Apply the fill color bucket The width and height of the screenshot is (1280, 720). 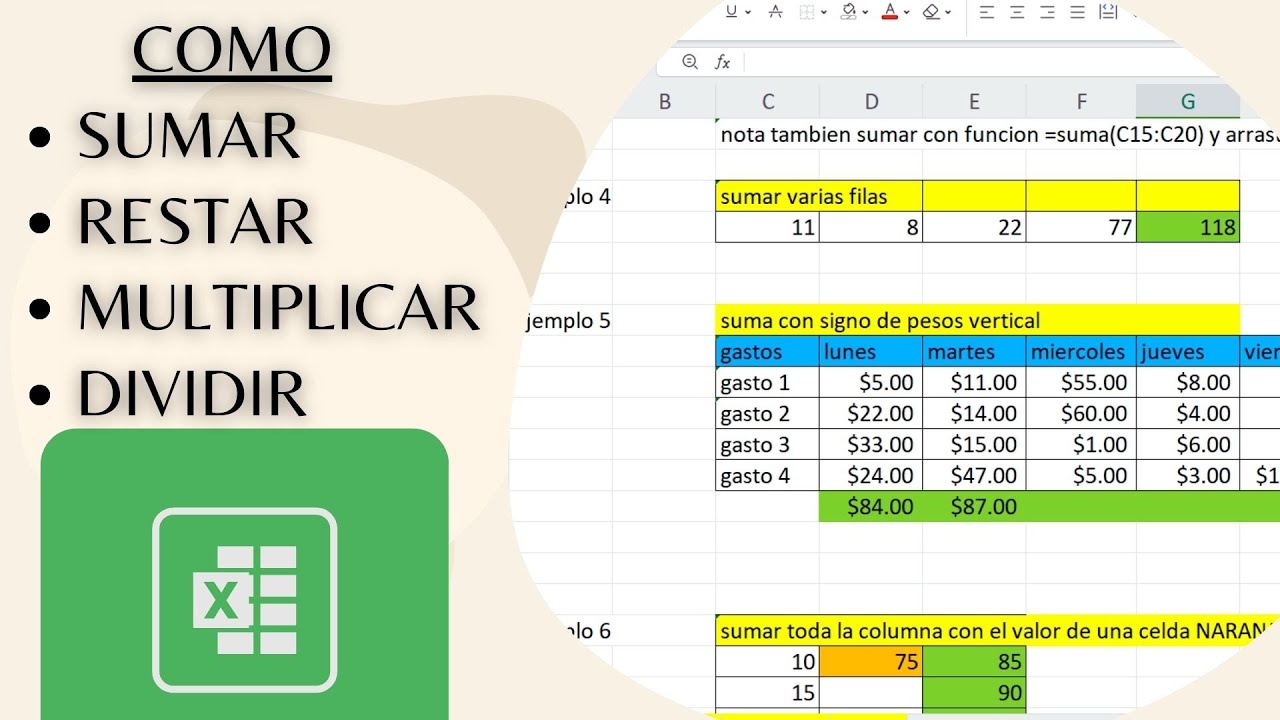[x=849, y=12]
